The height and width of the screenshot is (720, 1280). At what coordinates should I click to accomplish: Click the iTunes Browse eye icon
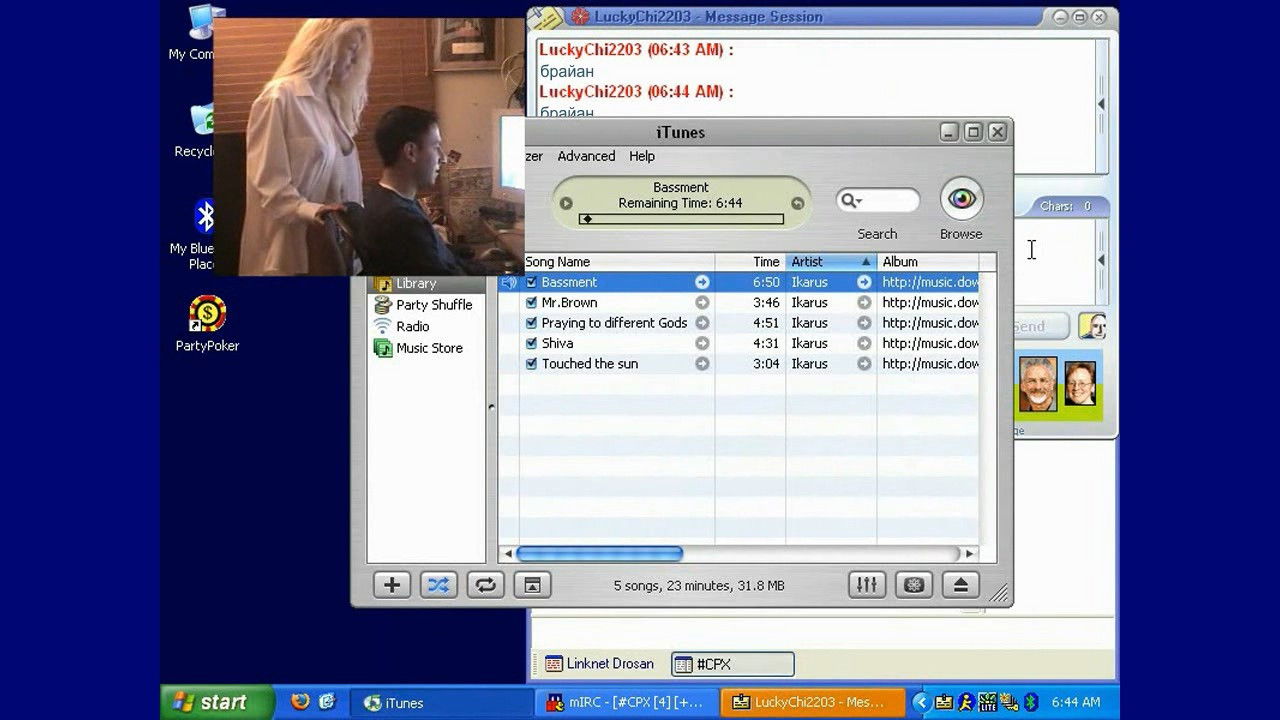[x=961, y=199]
